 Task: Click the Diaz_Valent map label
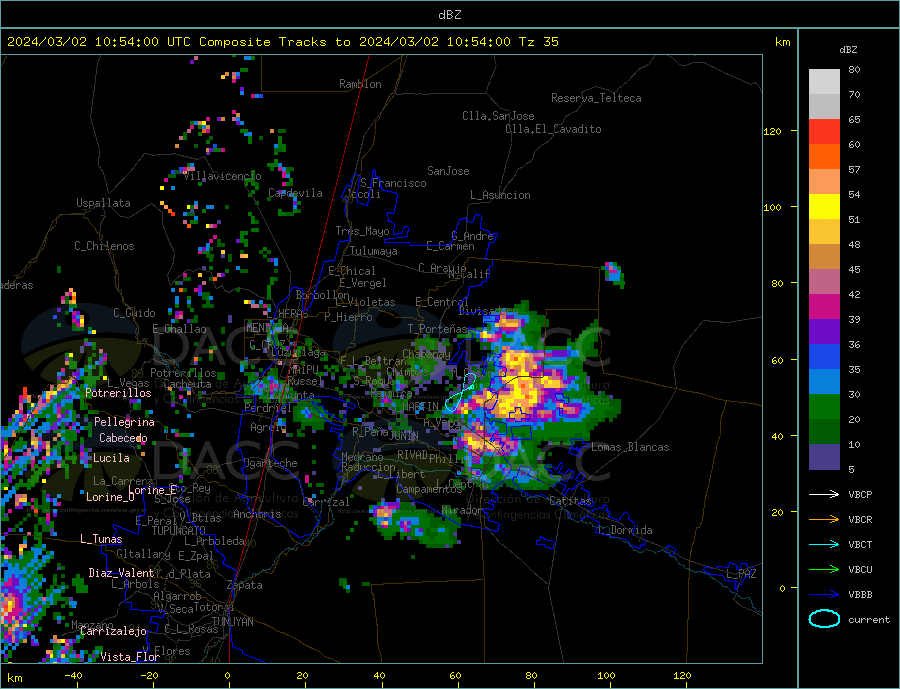(x=121, y=573)
